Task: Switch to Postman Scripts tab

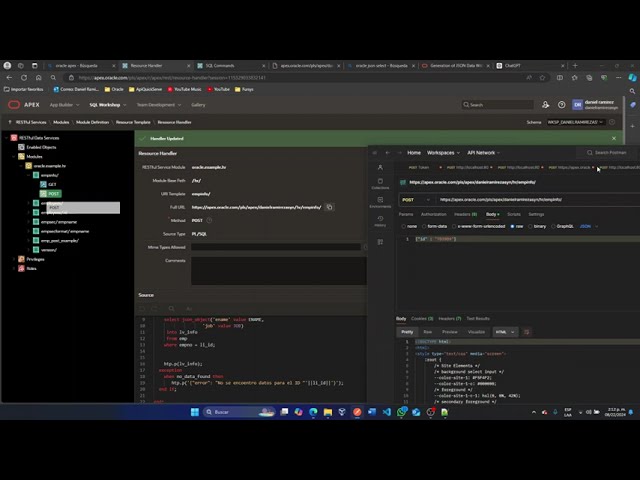Action: pyautogui.click(x=513, y=214)
